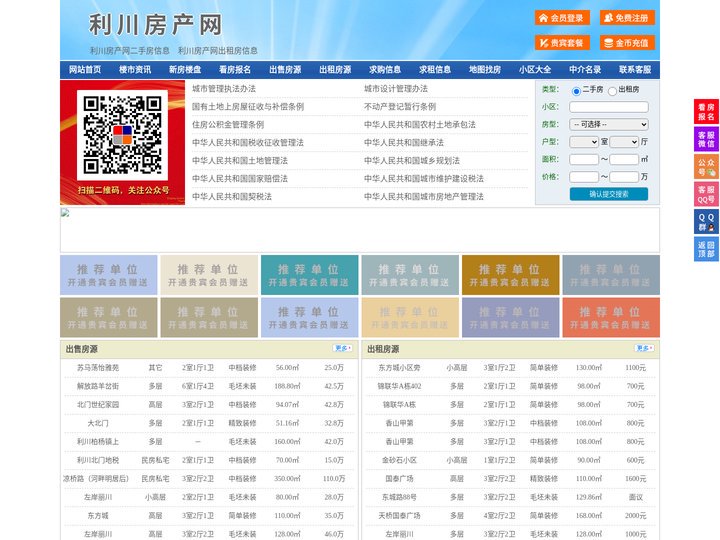The image size is (720, 540).
Task: Click the pink 客服QQ号 sidebar icon
Action: point(706,194)
